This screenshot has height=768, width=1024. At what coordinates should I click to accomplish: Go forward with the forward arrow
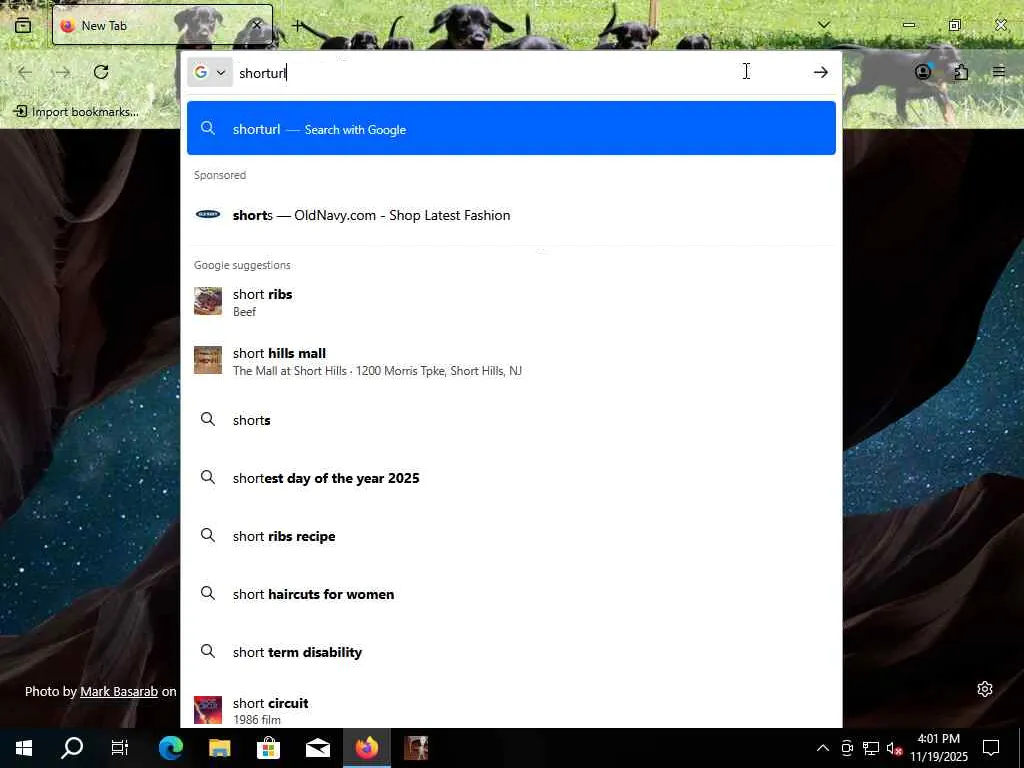(x=63, y=72)
